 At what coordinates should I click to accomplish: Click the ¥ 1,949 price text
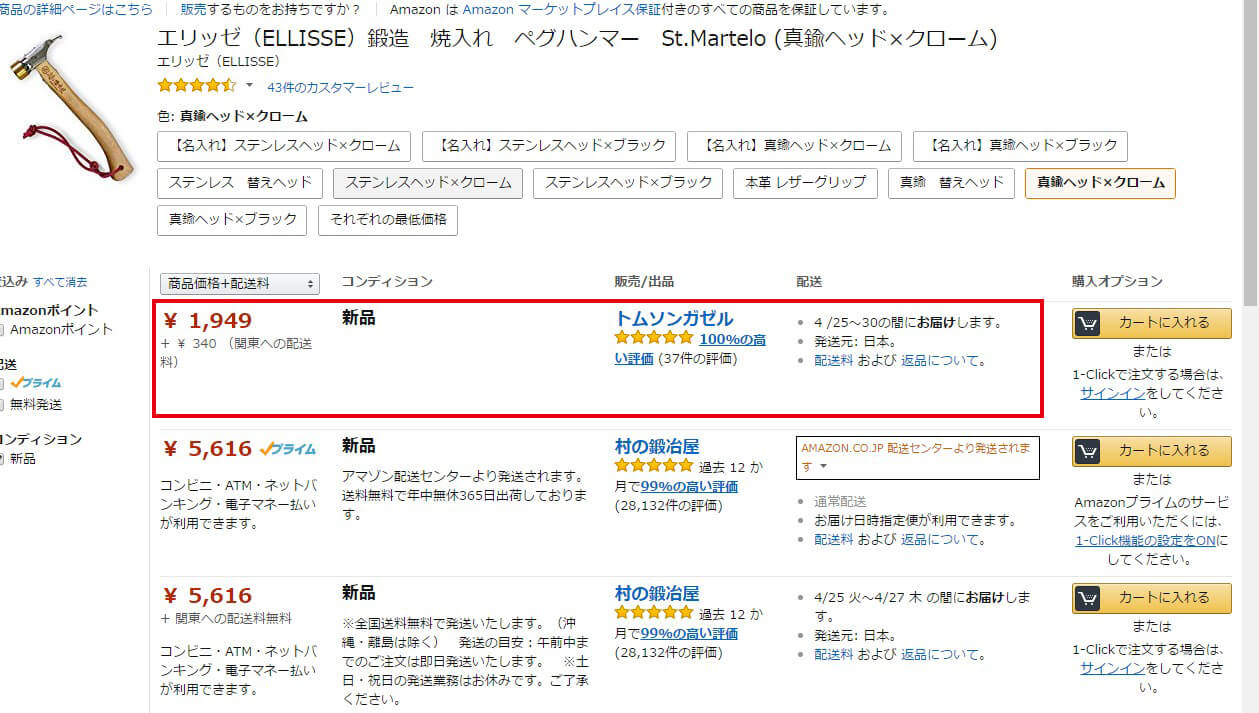click(207, 320)
